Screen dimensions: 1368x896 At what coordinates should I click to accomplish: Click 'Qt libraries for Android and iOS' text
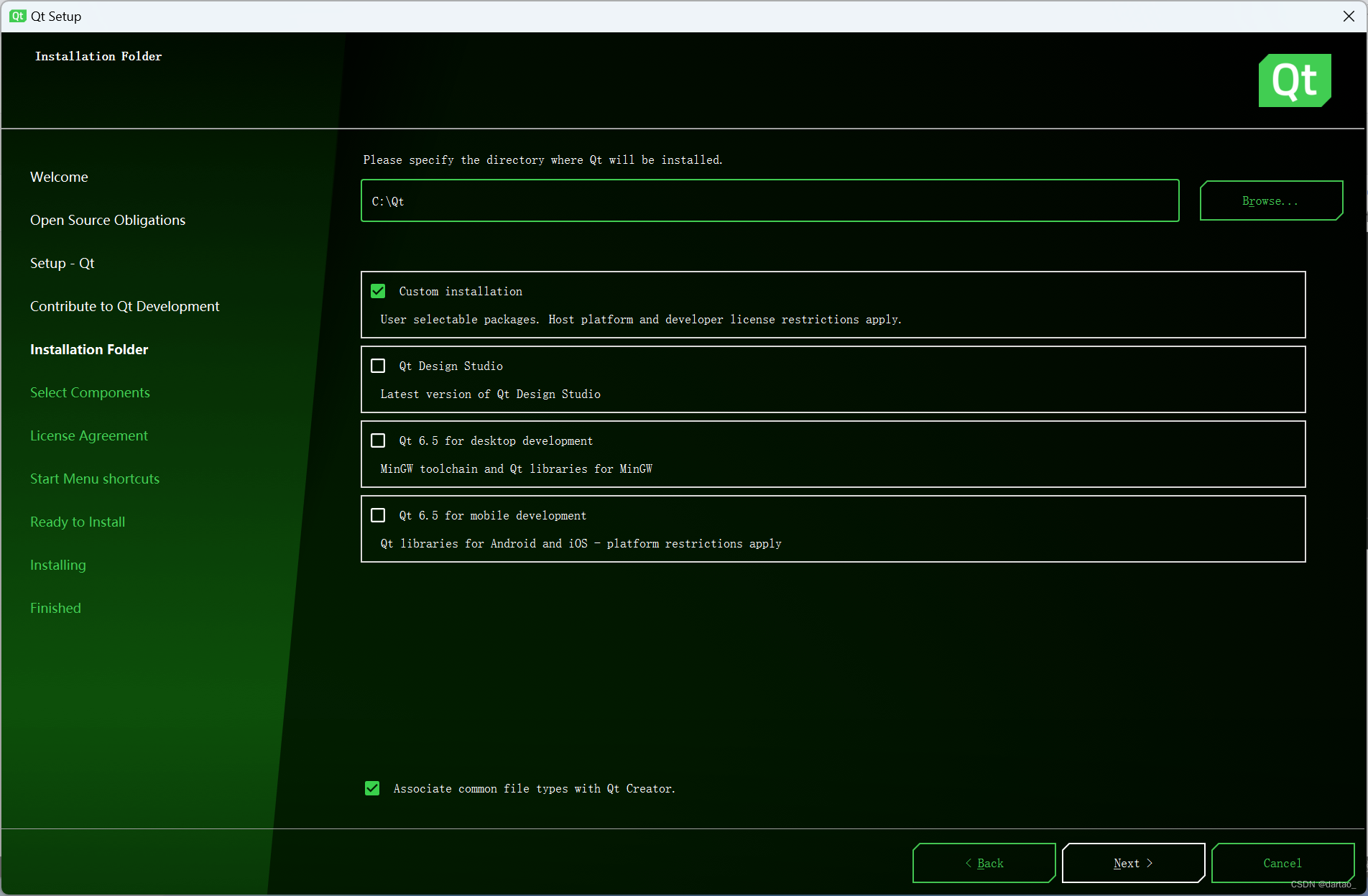(x=581, y=544)
